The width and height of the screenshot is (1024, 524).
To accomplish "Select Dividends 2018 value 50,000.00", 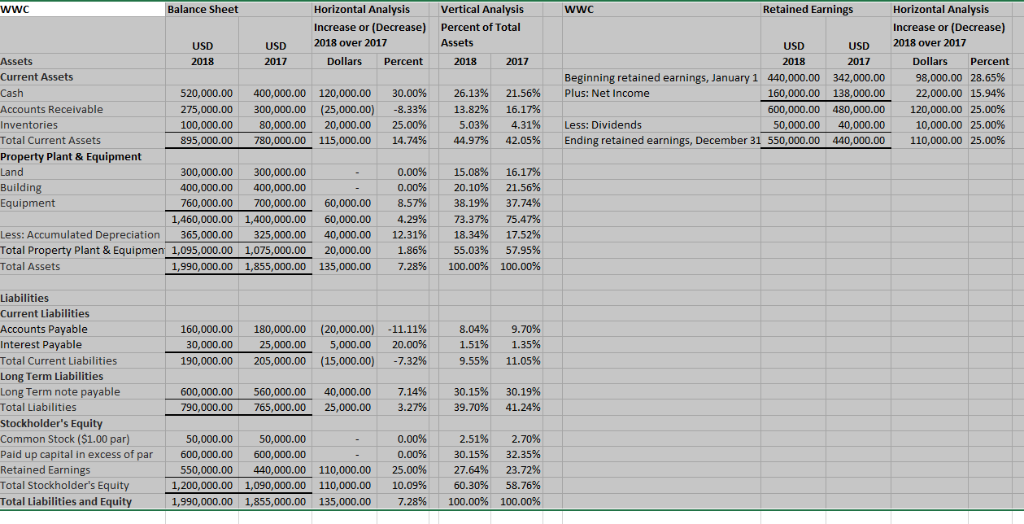I will [797, 125].
